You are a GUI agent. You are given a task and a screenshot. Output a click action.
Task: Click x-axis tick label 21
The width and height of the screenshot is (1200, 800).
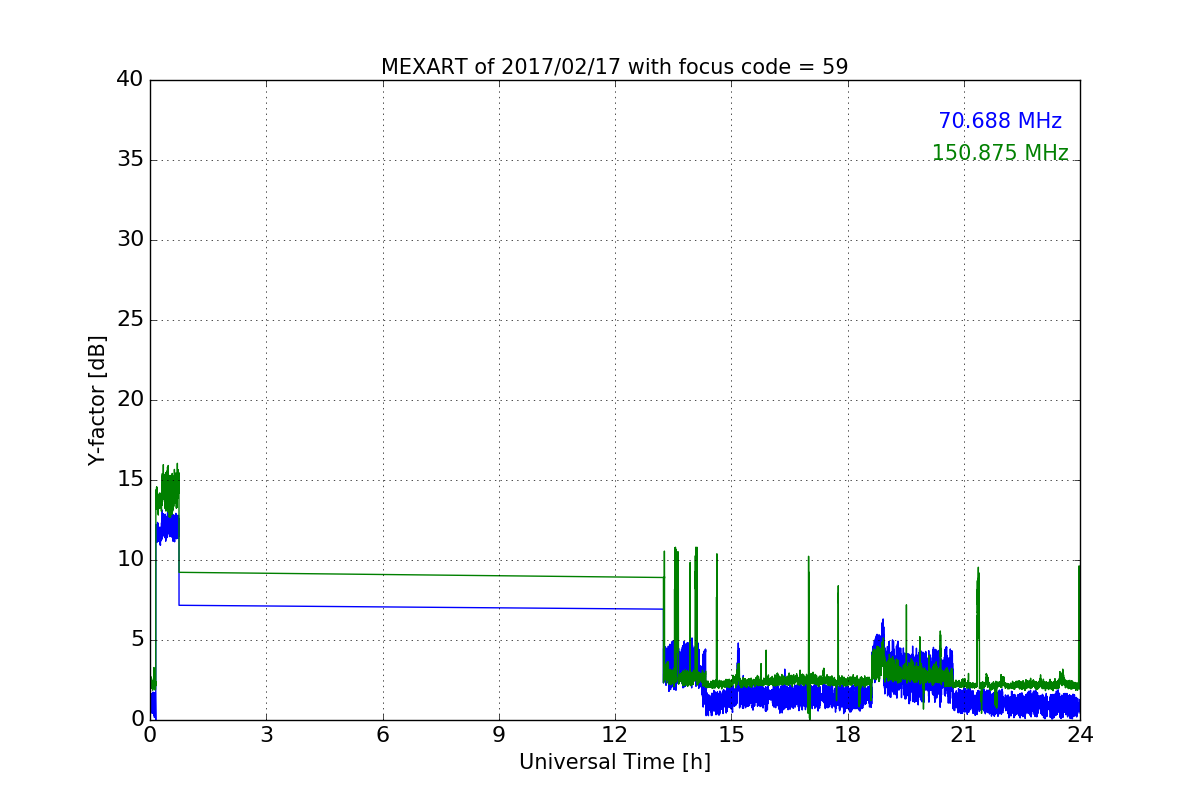point(964,734)
